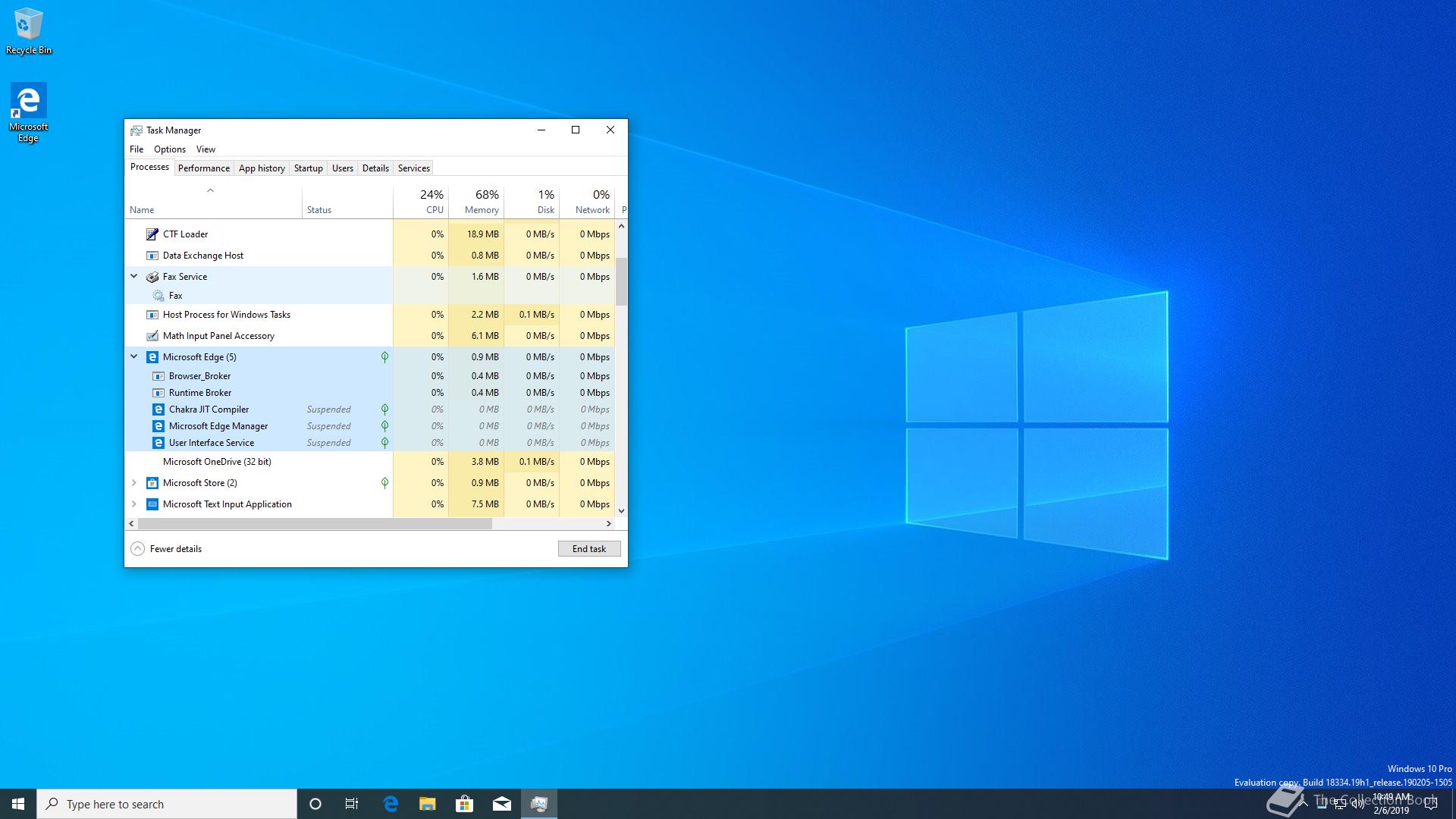1456x819 pixels.
Task: Click the Cortana circle button
Action: point(315,804)
